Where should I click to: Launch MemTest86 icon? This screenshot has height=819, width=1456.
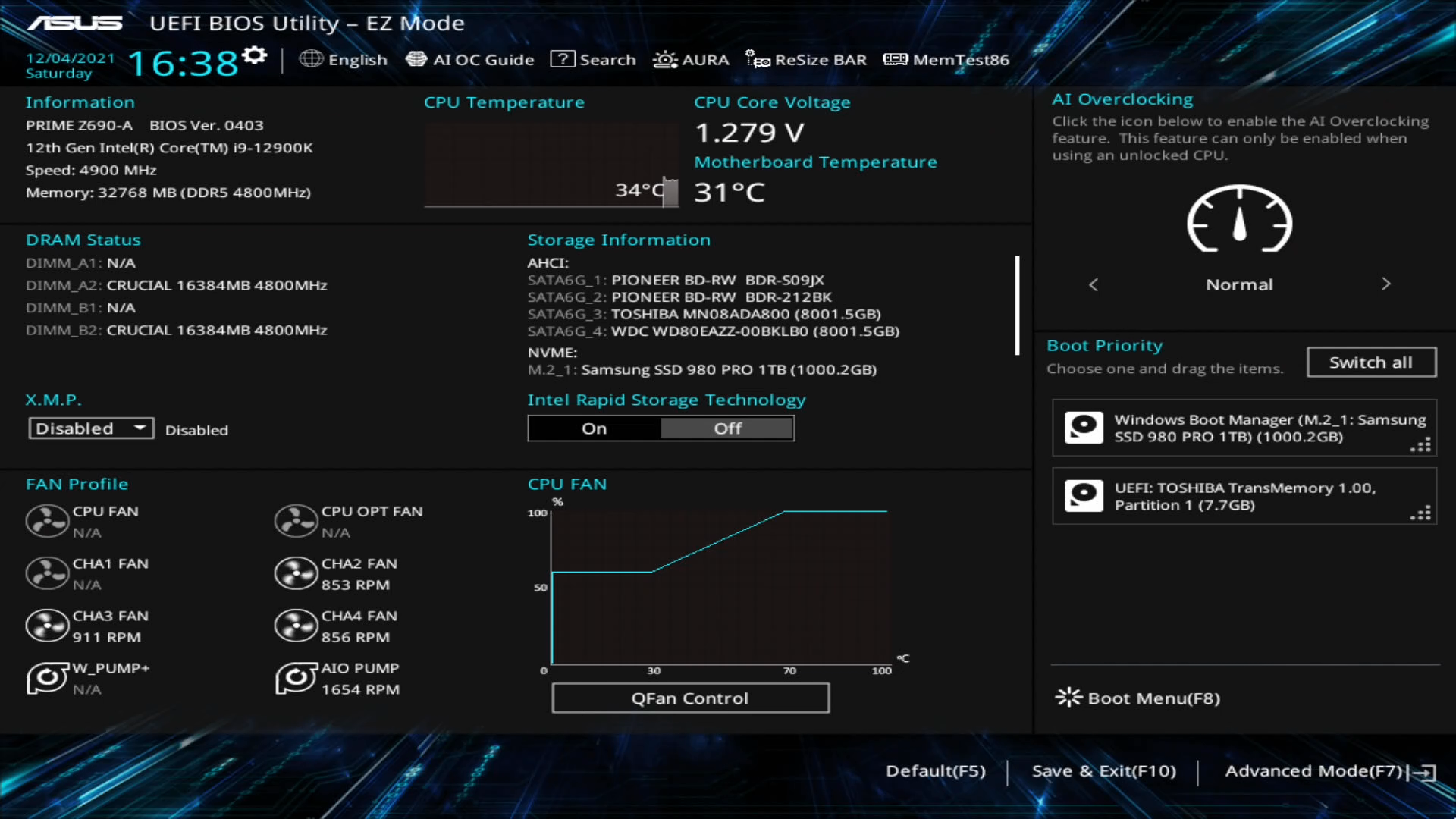(896, 59)
